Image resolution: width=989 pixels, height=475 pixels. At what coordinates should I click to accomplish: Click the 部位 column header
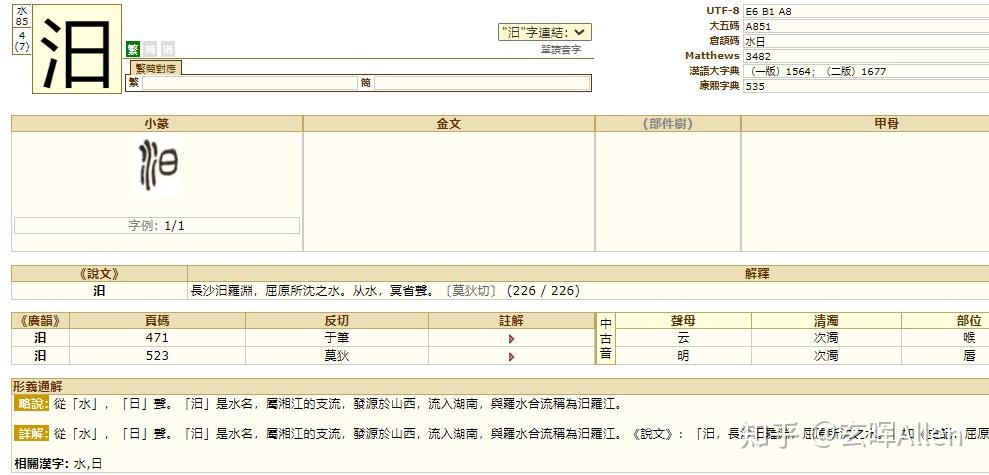[x=969, y=320]
